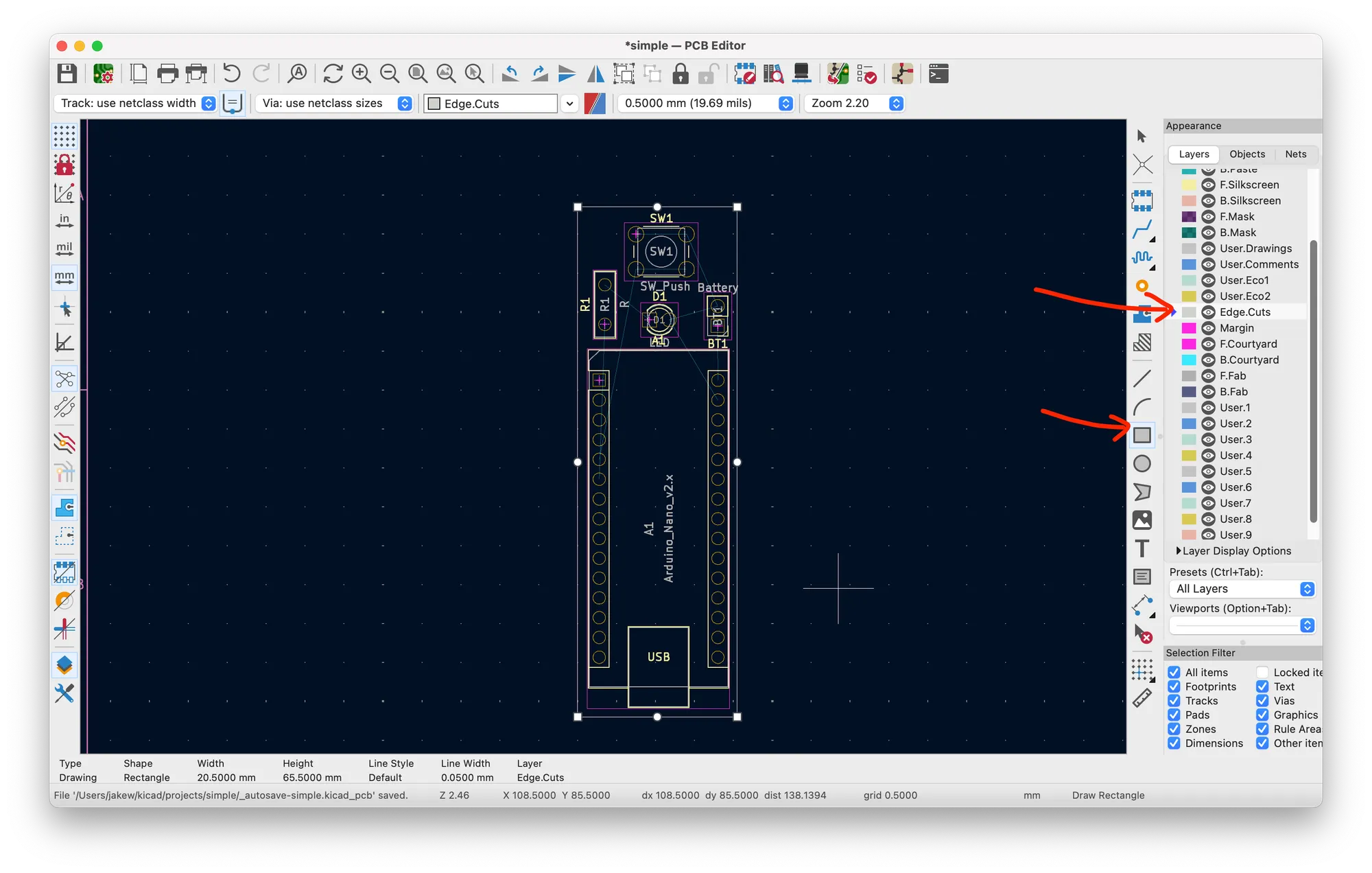The image size is (1372, 873).
Task: Switch to the Nets tab
Action: pyautogui.click(x=1295, y=154)
